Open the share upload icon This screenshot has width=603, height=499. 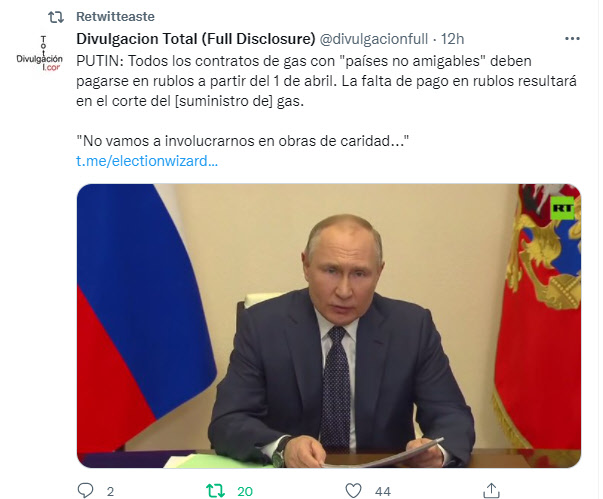(x=491, y=491)
